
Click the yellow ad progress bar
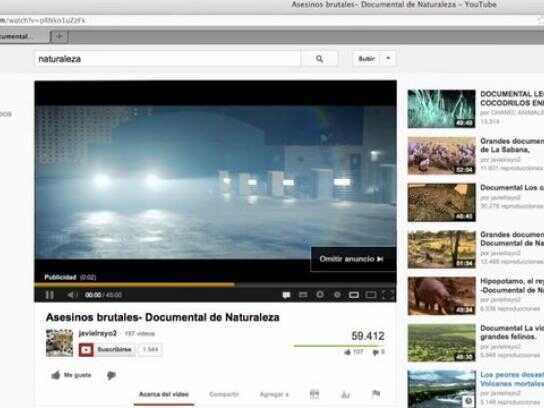point(134,284)
